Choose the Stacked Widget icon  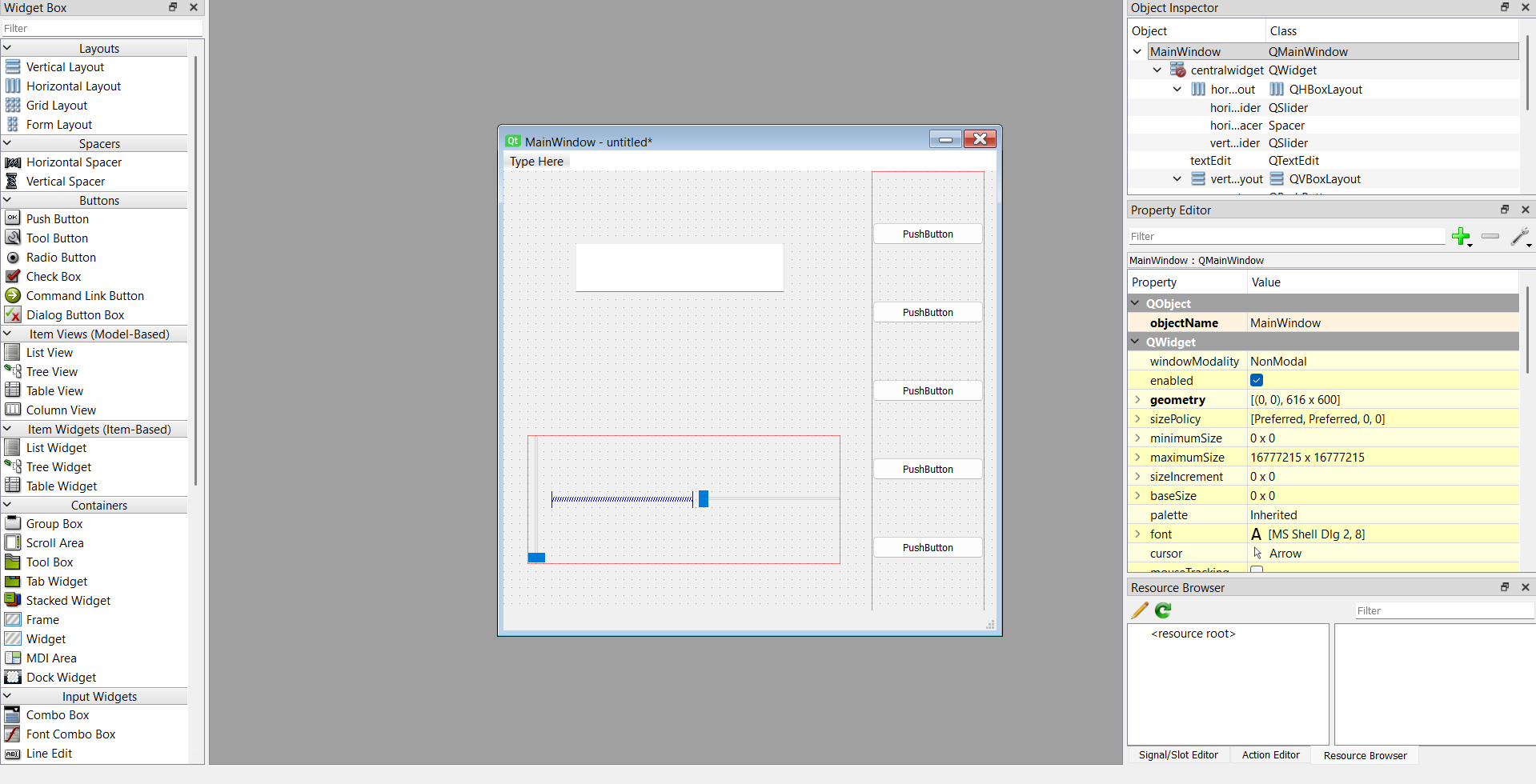tap(13, 600)
